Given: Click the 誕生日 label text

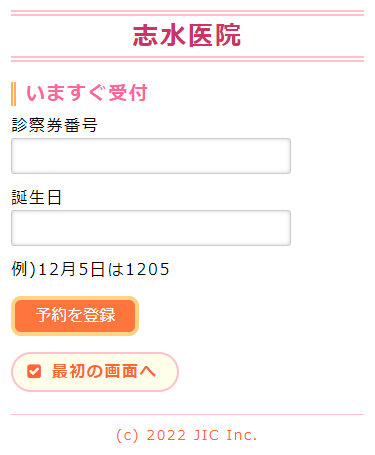Looking at the screenshot, I should click(x=37, y=197).
